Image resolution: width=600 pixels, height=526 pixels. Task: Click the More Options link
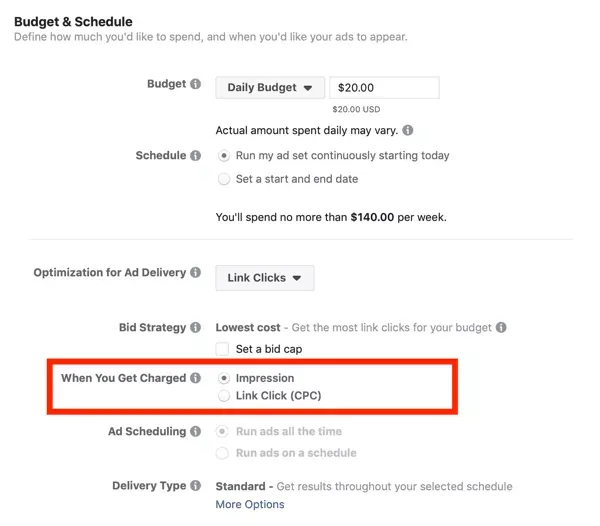(250, 505)
